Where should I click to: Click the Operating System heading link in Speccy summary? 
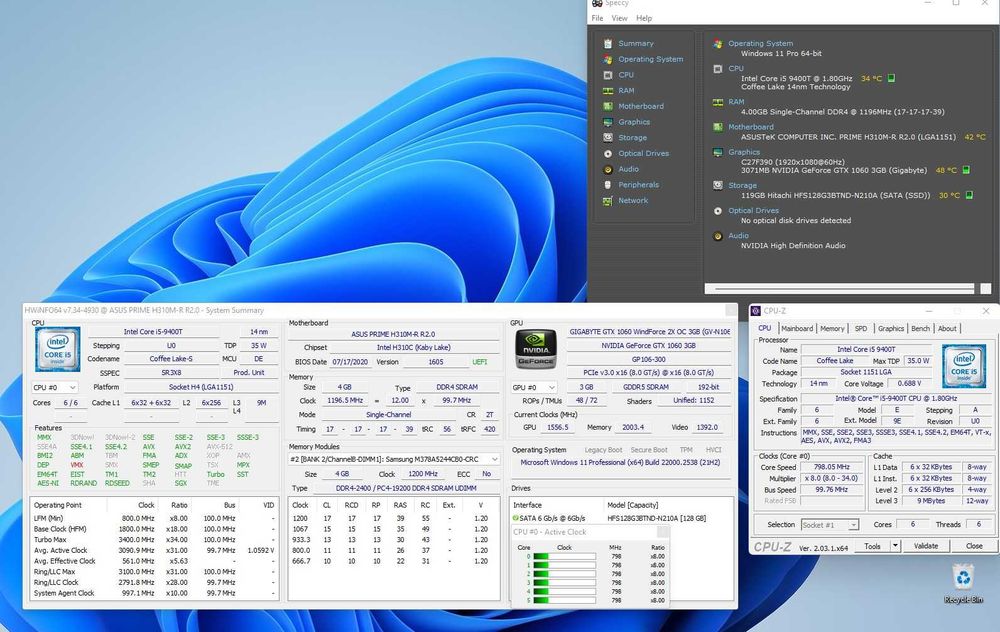761,44
